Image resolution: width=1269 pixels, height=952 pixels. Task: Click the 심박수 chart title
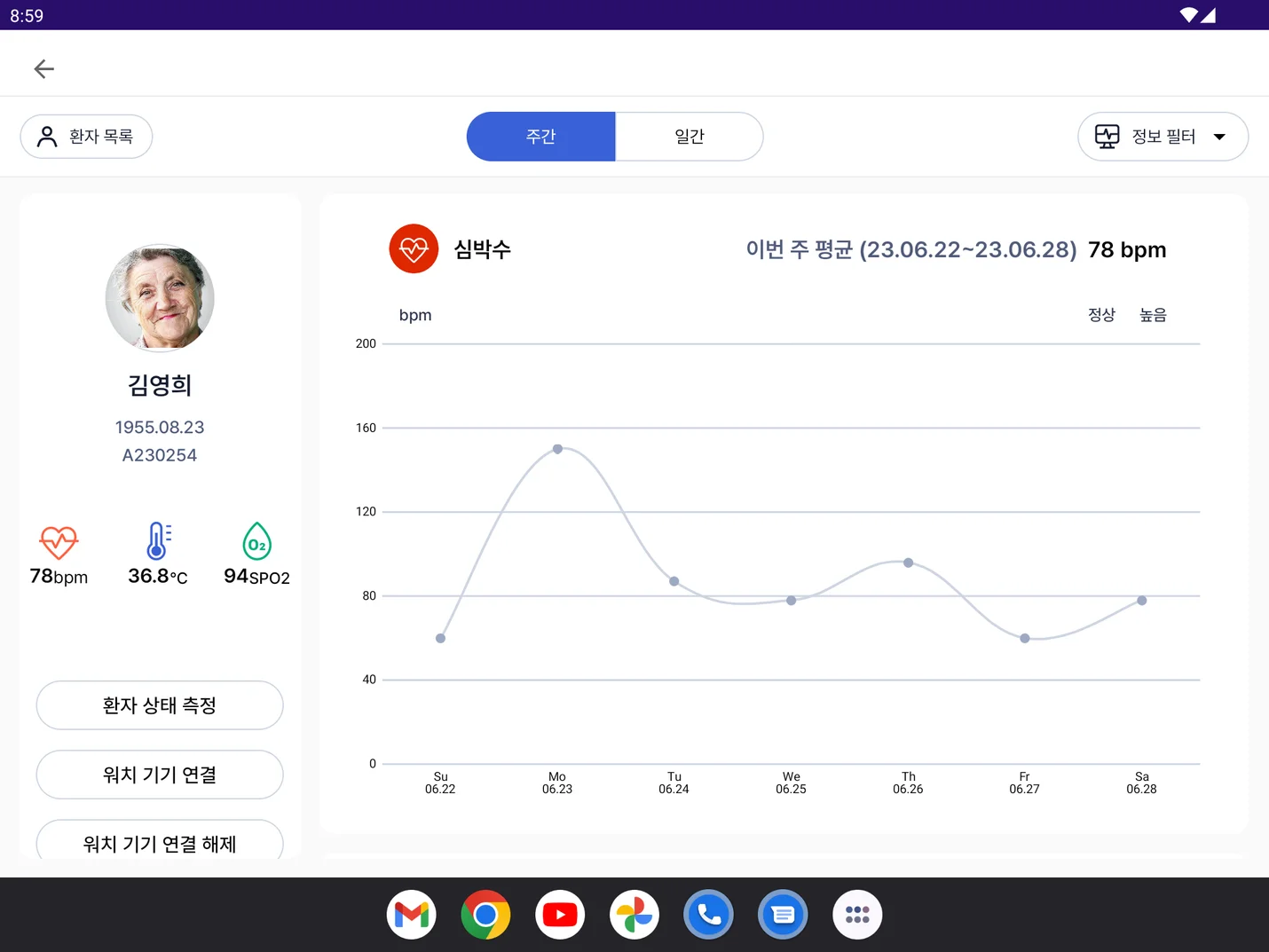pyautogui.click(x=483, y=249)
